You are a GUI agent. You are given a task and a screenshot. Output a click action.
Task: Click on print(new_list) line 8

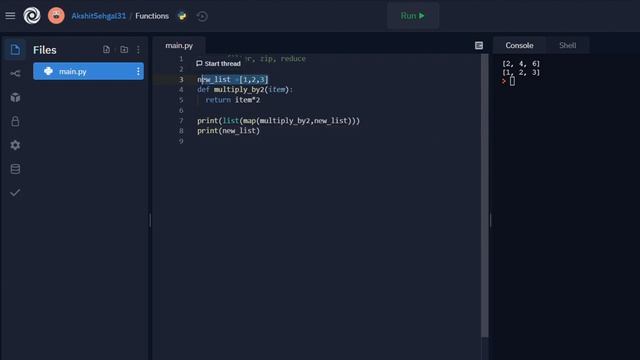click(x=228, y=131)
